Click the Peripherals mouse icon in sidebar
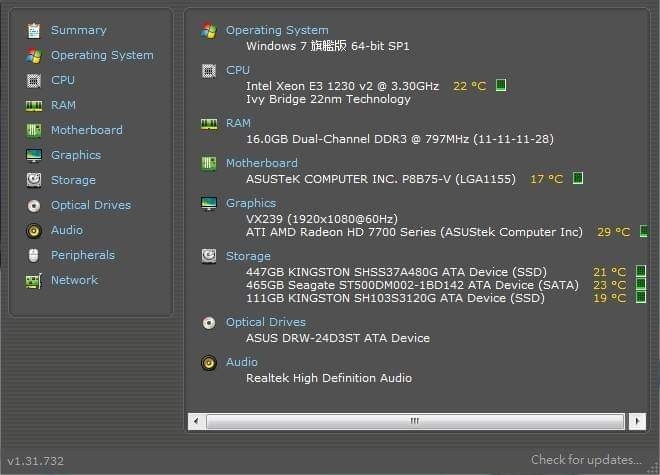 pyautogui.click(x=34, y=255)
